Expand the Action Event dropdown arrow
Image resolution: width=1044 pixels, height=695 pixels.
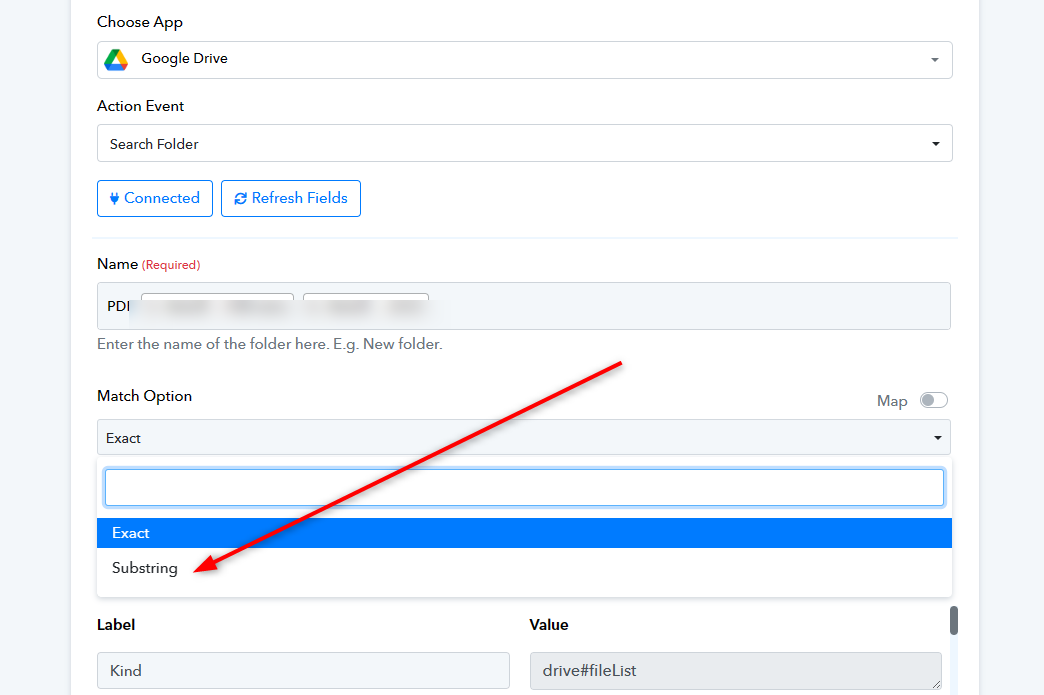click(936, 144)
